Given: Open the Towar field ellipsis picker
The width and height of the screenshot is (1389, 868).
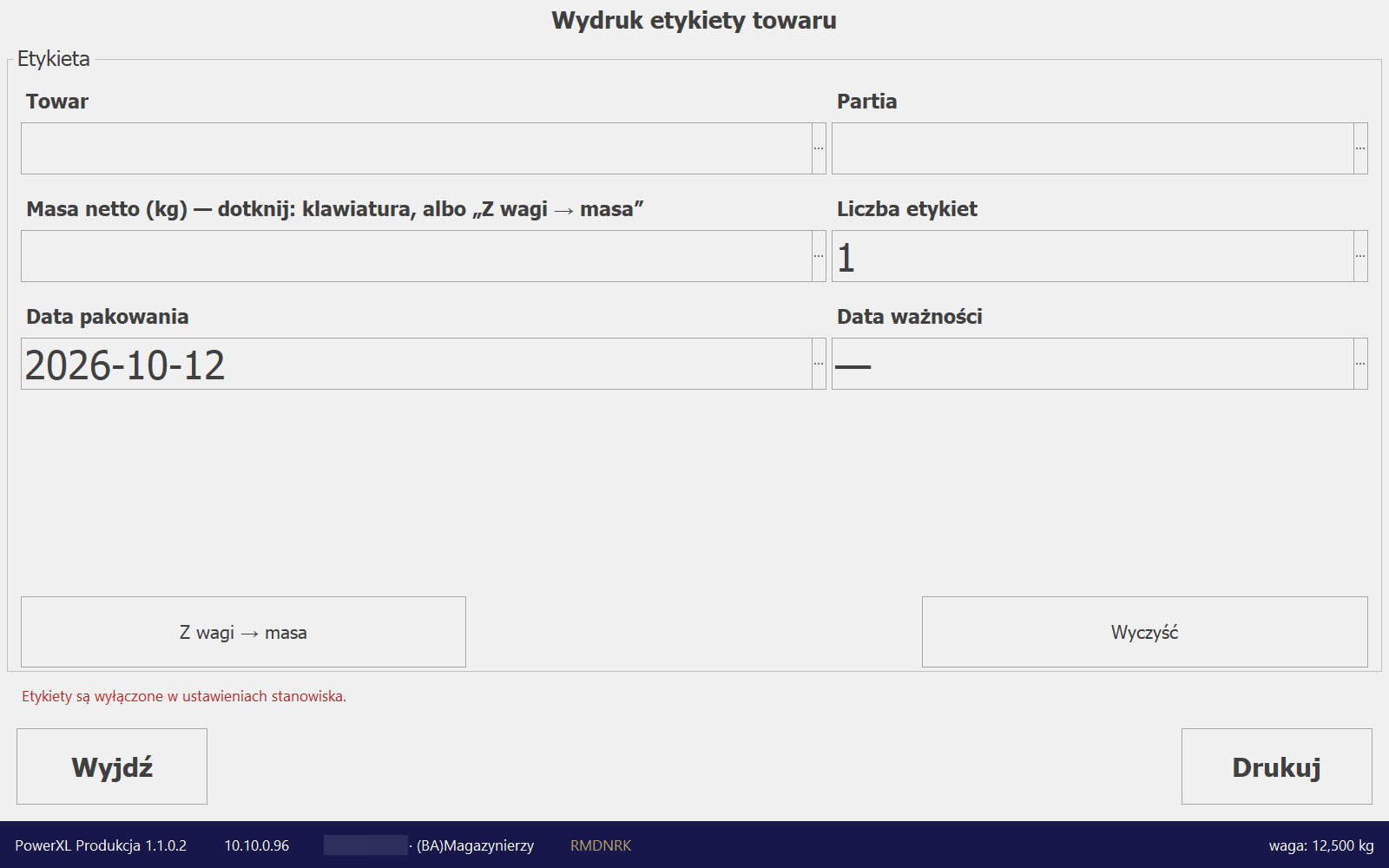Looking at the screenshot, I should 819,148.
